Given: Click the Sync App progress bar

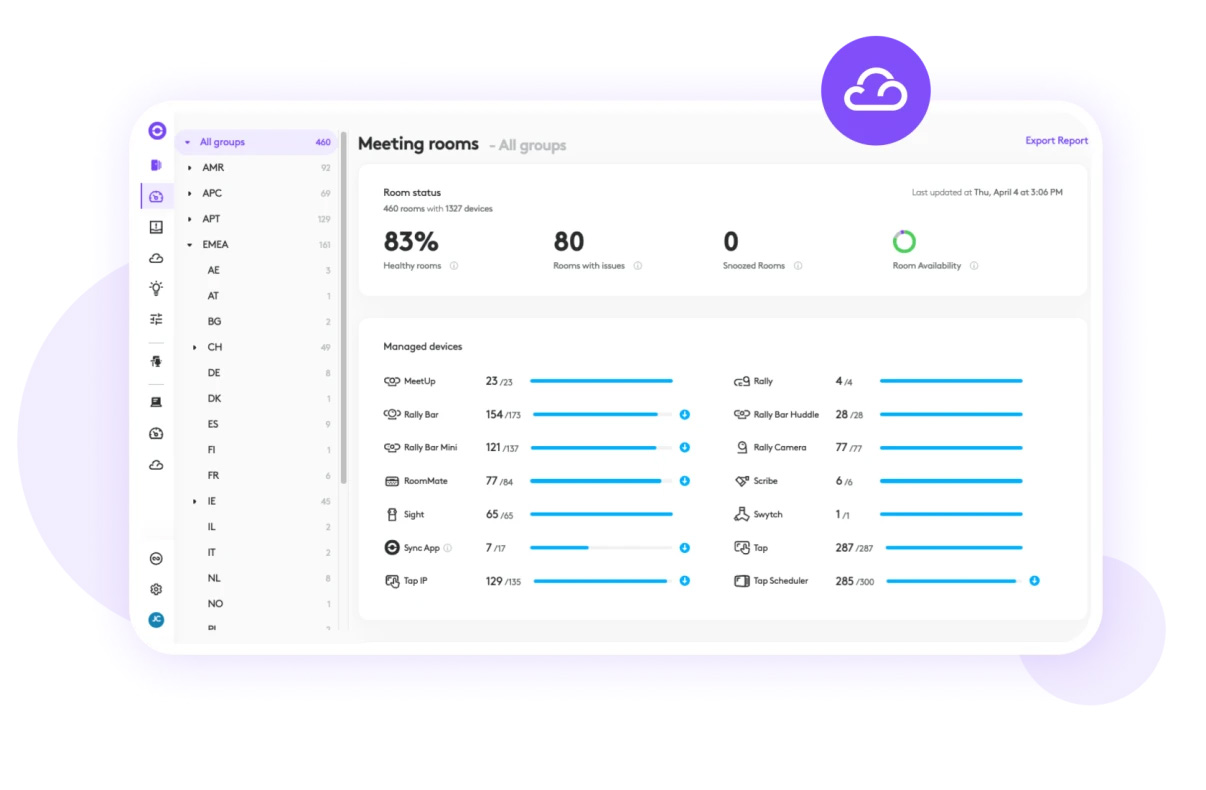Looking at the screenshot, I should click(601, 548).
